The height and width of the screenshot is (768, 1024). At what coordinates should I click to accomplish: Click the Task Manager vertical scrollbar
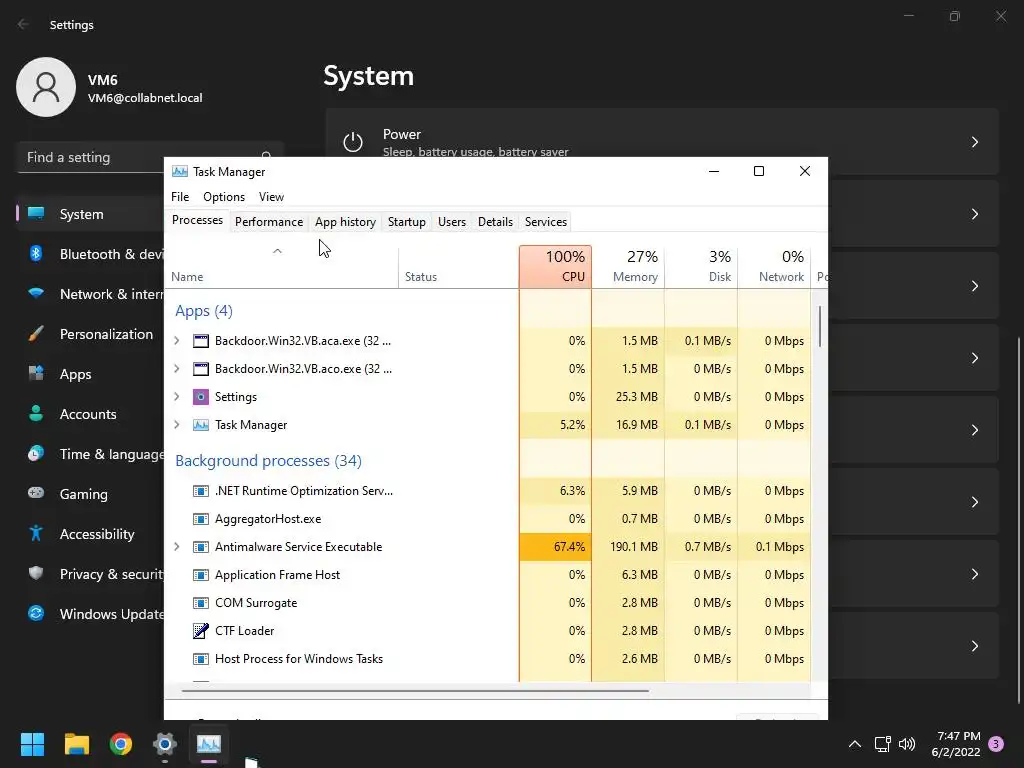[820, 327]
